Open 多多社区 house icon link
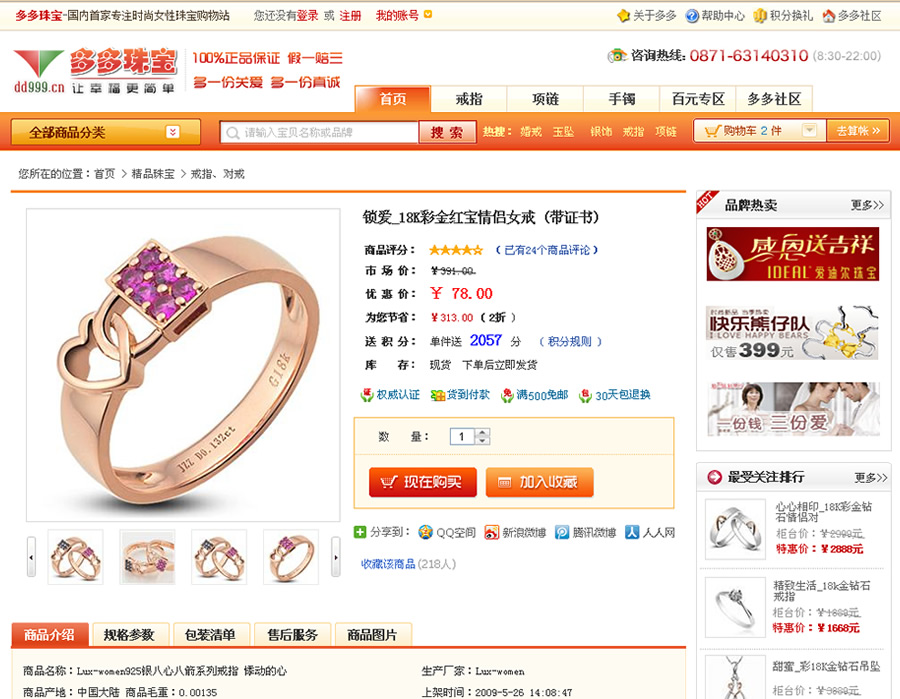 click(x=828, y=16)
